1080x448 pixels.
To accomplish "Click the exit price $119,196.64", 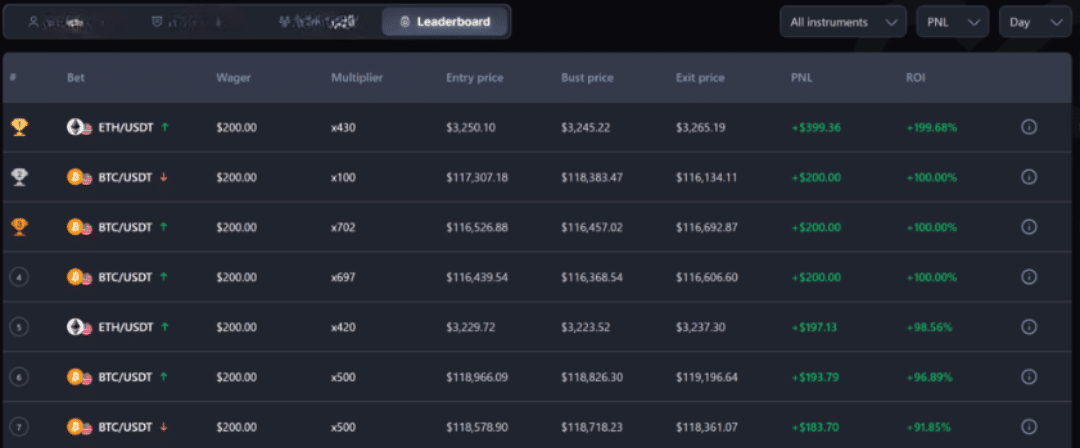I will tap(707, 377).
